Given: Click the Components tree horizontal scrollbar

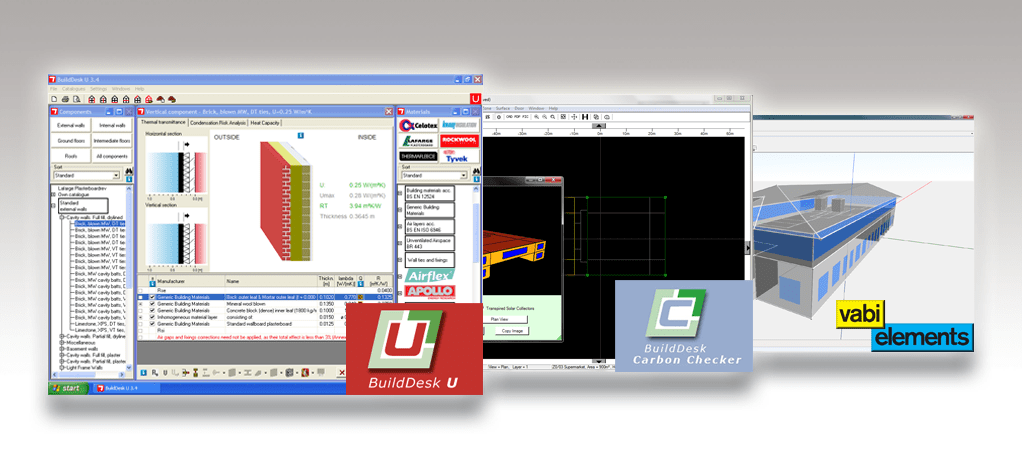Looking at the screenshot, I should (89, 375).
